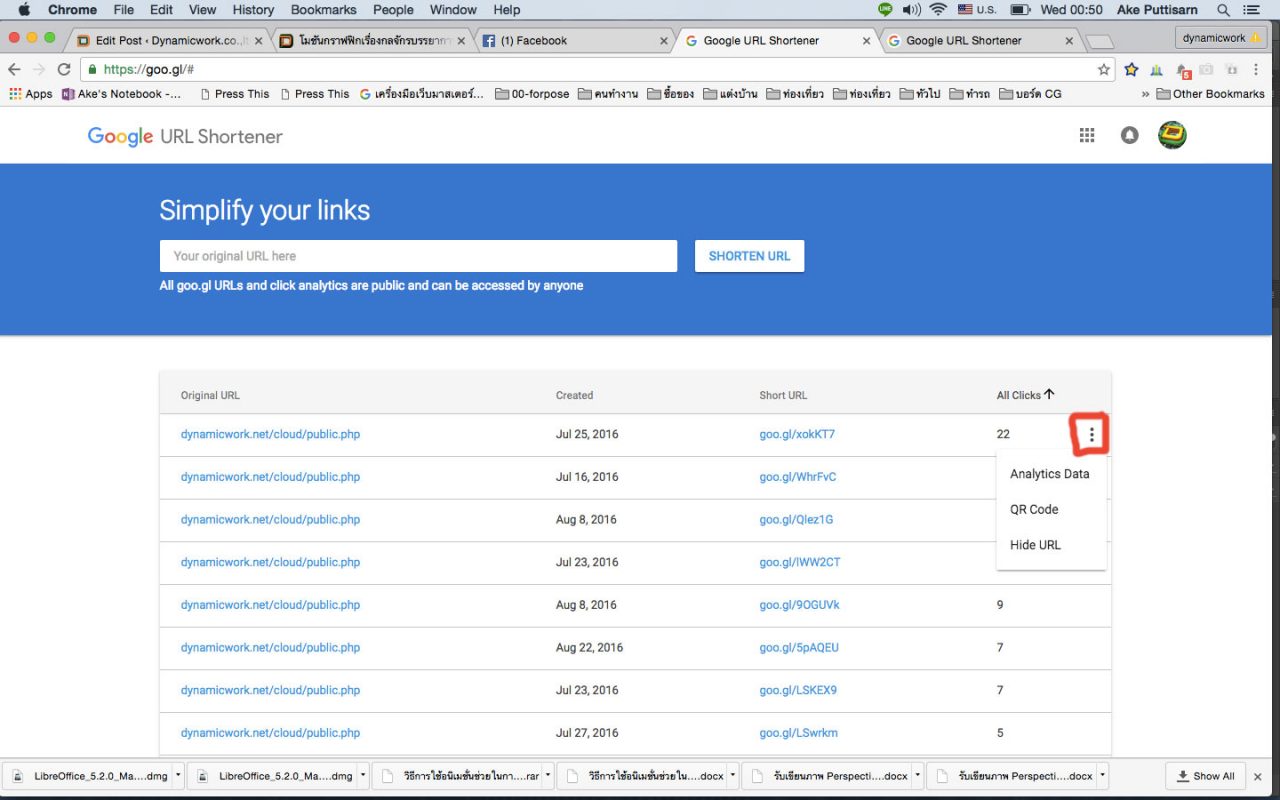Click the browser back arrow
1280x800 pixels.
click(14, 70)
